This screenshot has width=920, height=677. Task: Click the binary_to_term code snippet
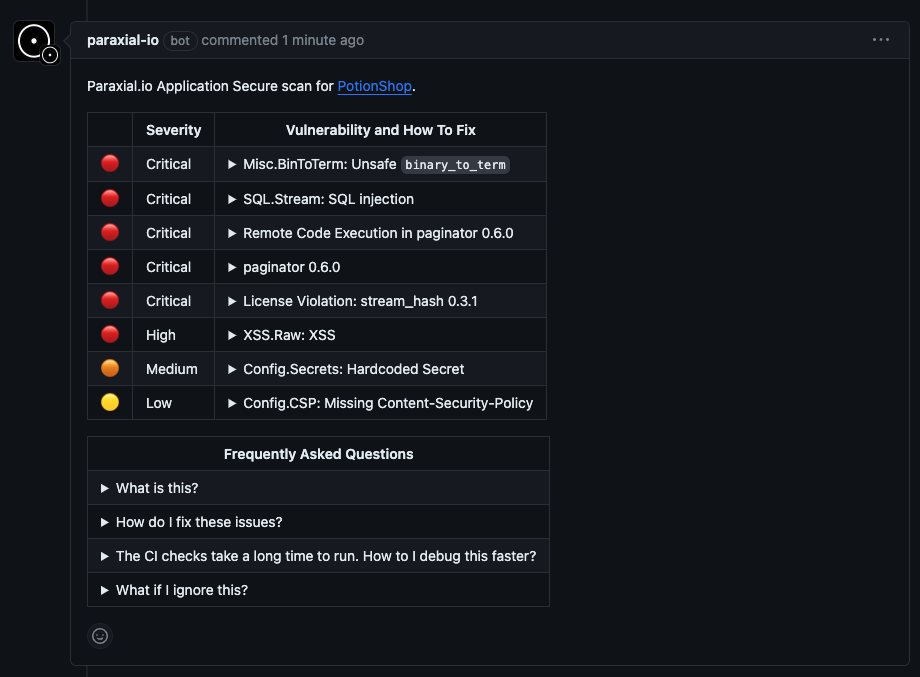click(455, 165)
